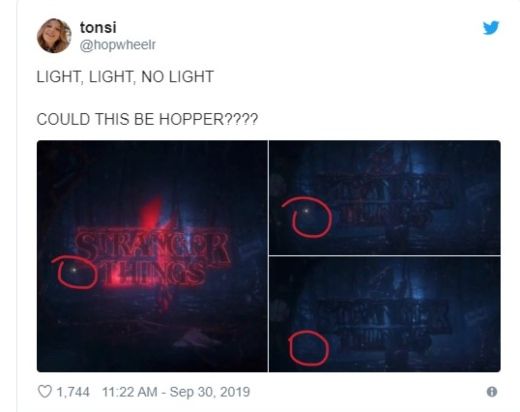Open the @hopwheelr handle link
Image resolution: width=520 pixels, height=412 pixels.
117,45
